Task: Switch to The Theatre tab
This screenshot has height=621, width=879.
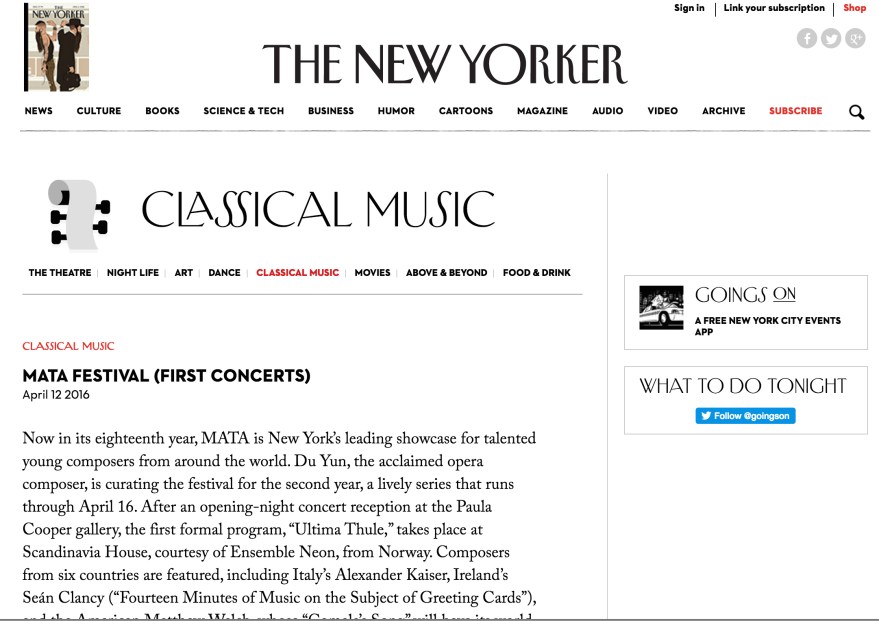Action: click(x=60, y=273)
